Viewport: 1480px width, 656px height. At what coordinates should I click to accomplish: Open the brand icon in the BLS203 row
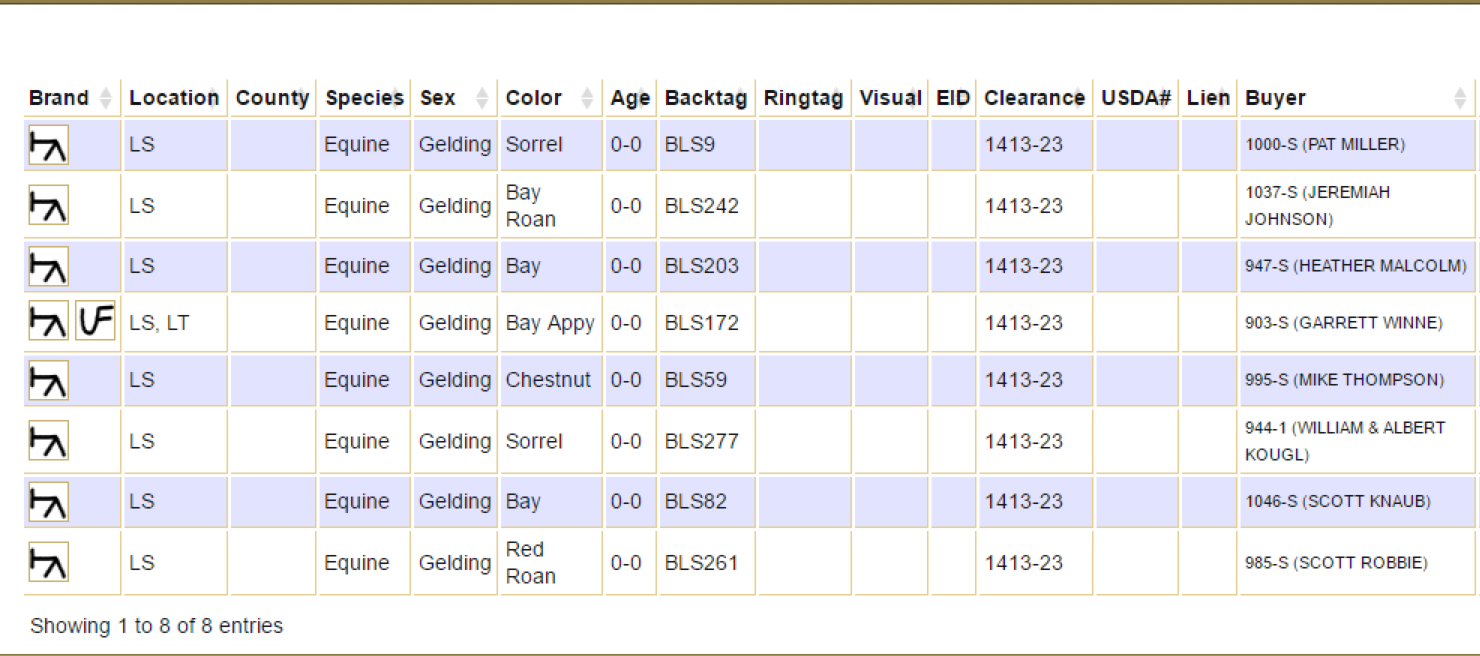48,266
